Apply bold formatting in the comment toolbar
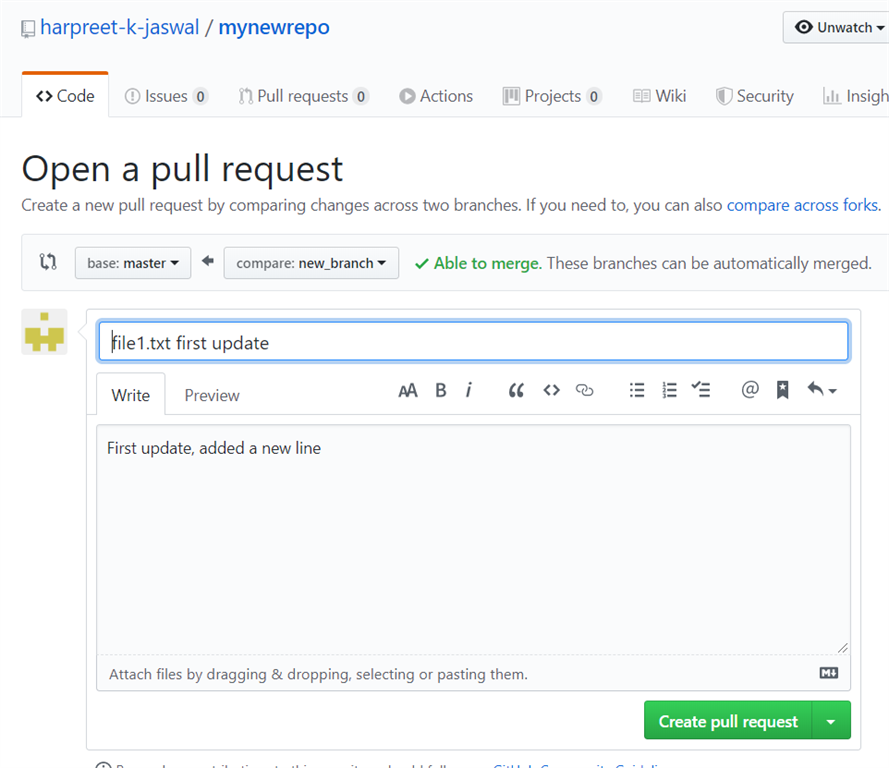Viewport: 889px width, 768px height. [441, 390]
